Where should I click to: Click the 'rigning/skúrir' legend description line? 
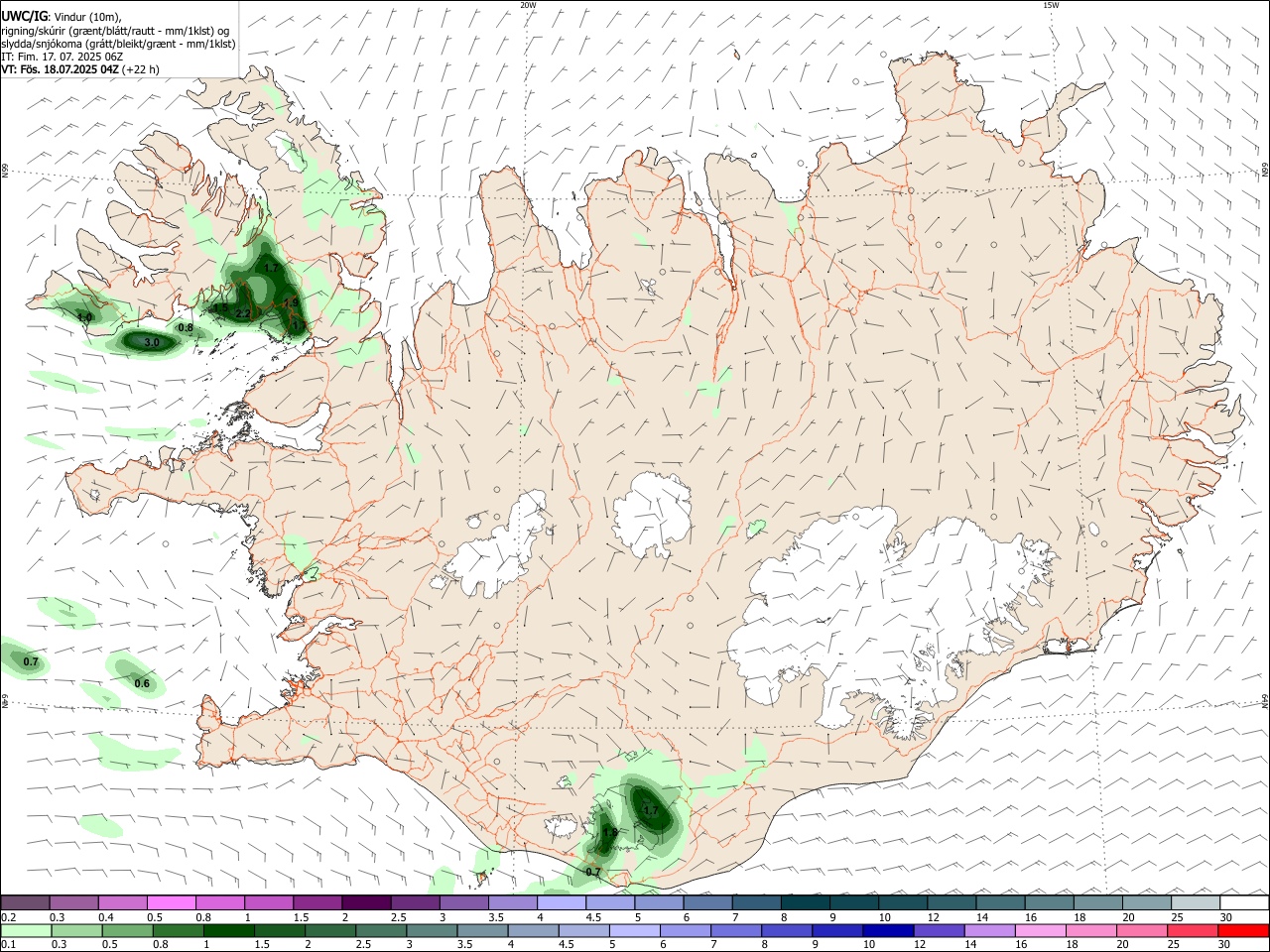(115, 30)
